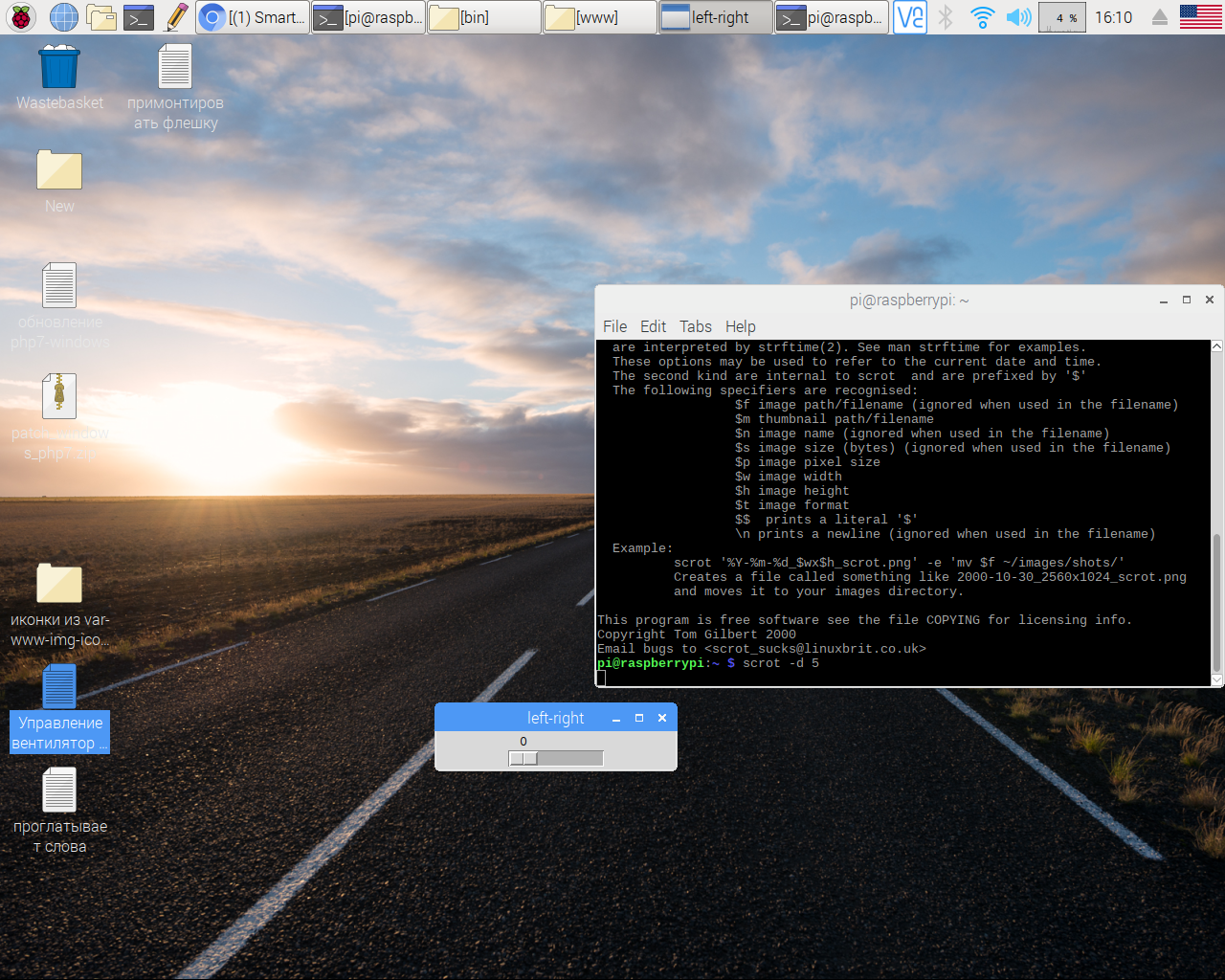Select the Wastebasket desktop icon
Image resolution: width=1225 pixels, height=980 pixels.
click(59, 69)
